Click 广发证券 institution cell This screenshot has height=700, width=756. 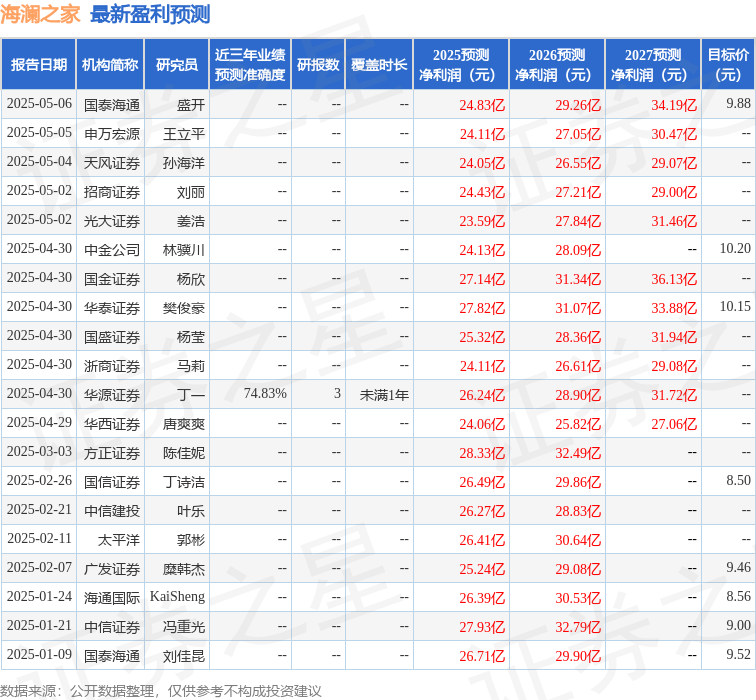[112, 569]
